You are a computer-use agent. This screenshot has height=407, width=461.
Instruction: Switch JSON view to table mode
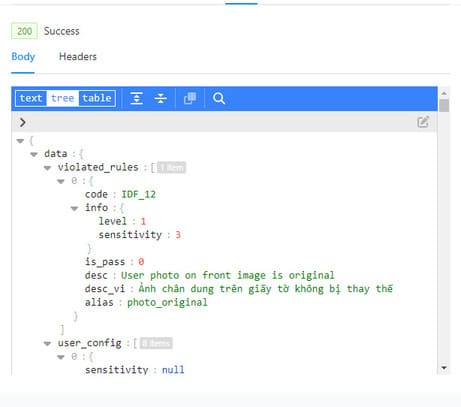(97, 98)
